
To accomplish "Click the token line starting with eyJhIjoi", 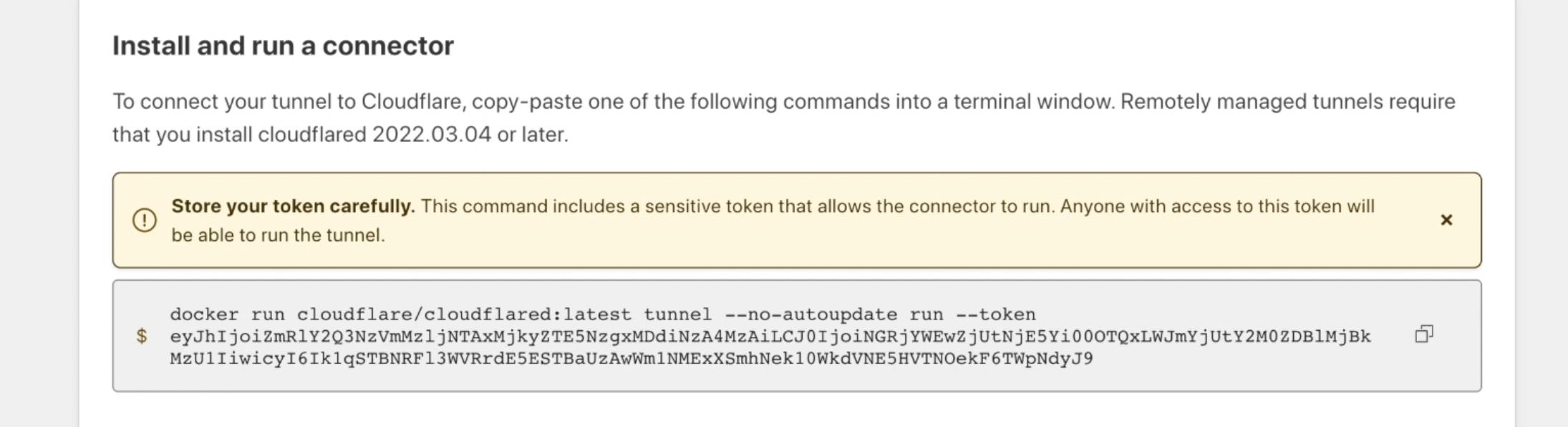I will [x=770, y=336].
